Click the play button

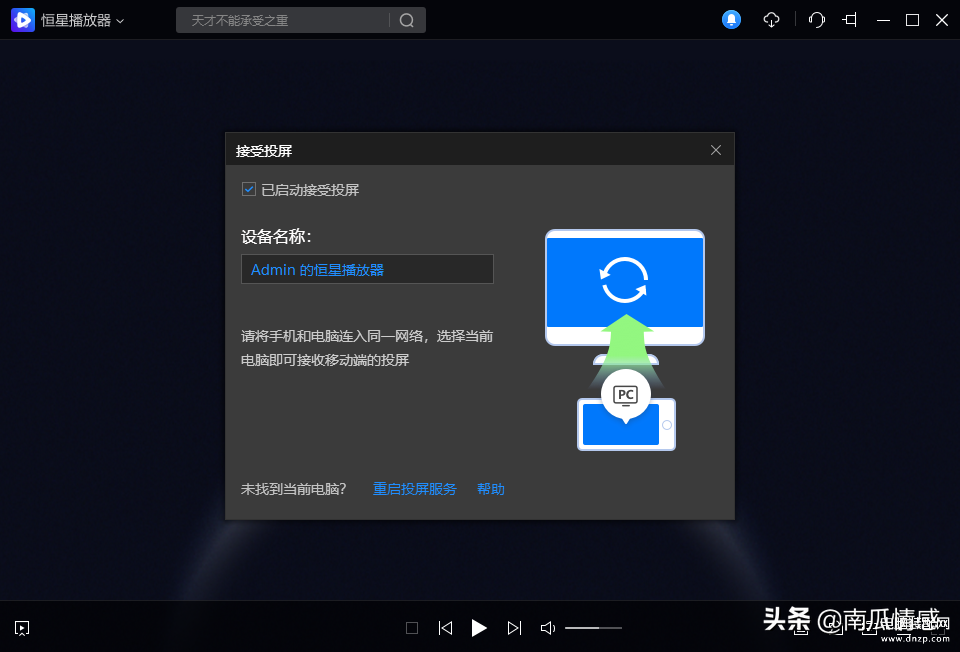[x=479, y=628]
